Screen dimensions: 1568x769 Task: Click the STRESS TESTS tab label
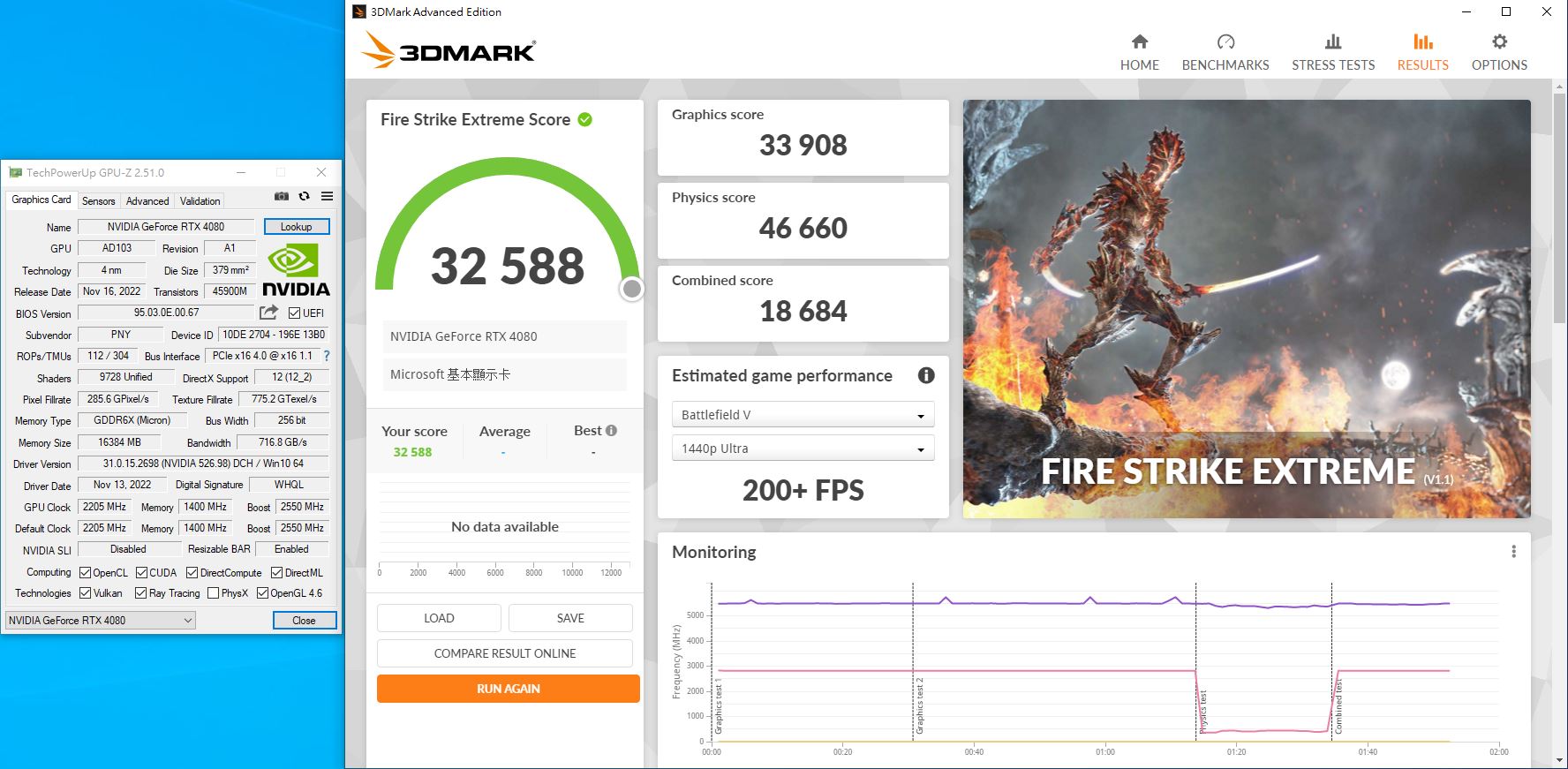tap(1333, 65)
